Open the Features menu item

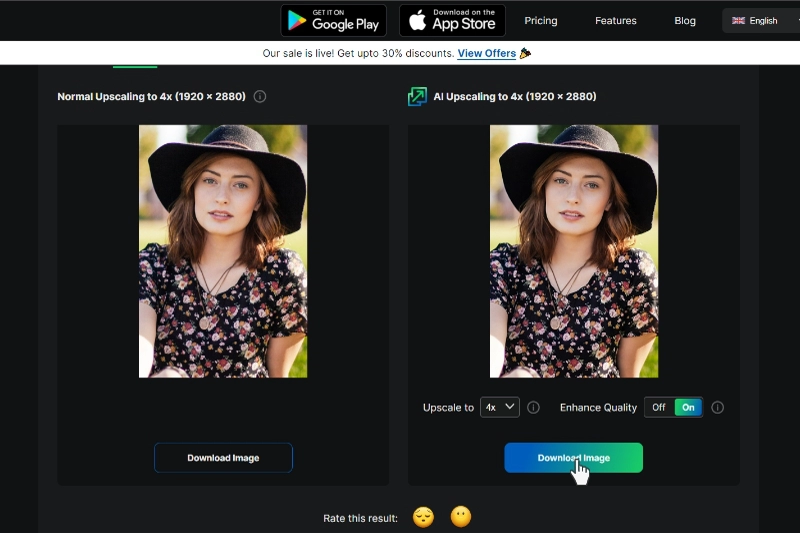tap(616, 21)
